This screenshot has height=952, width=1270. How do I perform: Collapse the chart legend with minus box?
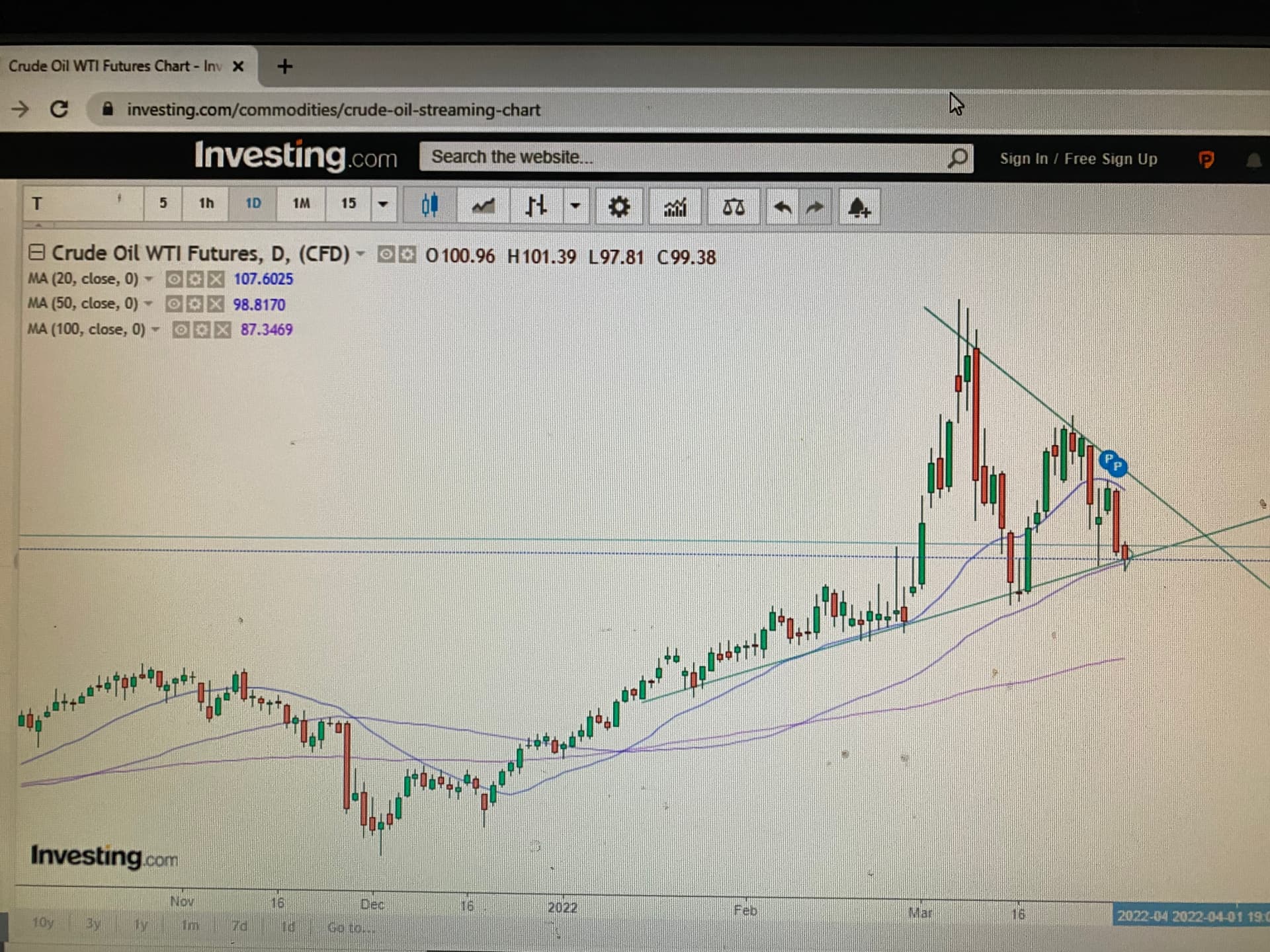[x=36, y=253]
